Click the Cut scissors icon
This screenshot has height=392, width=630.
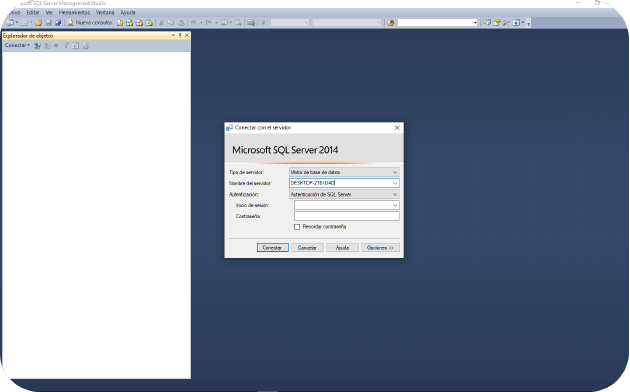[x=161, y=22]
